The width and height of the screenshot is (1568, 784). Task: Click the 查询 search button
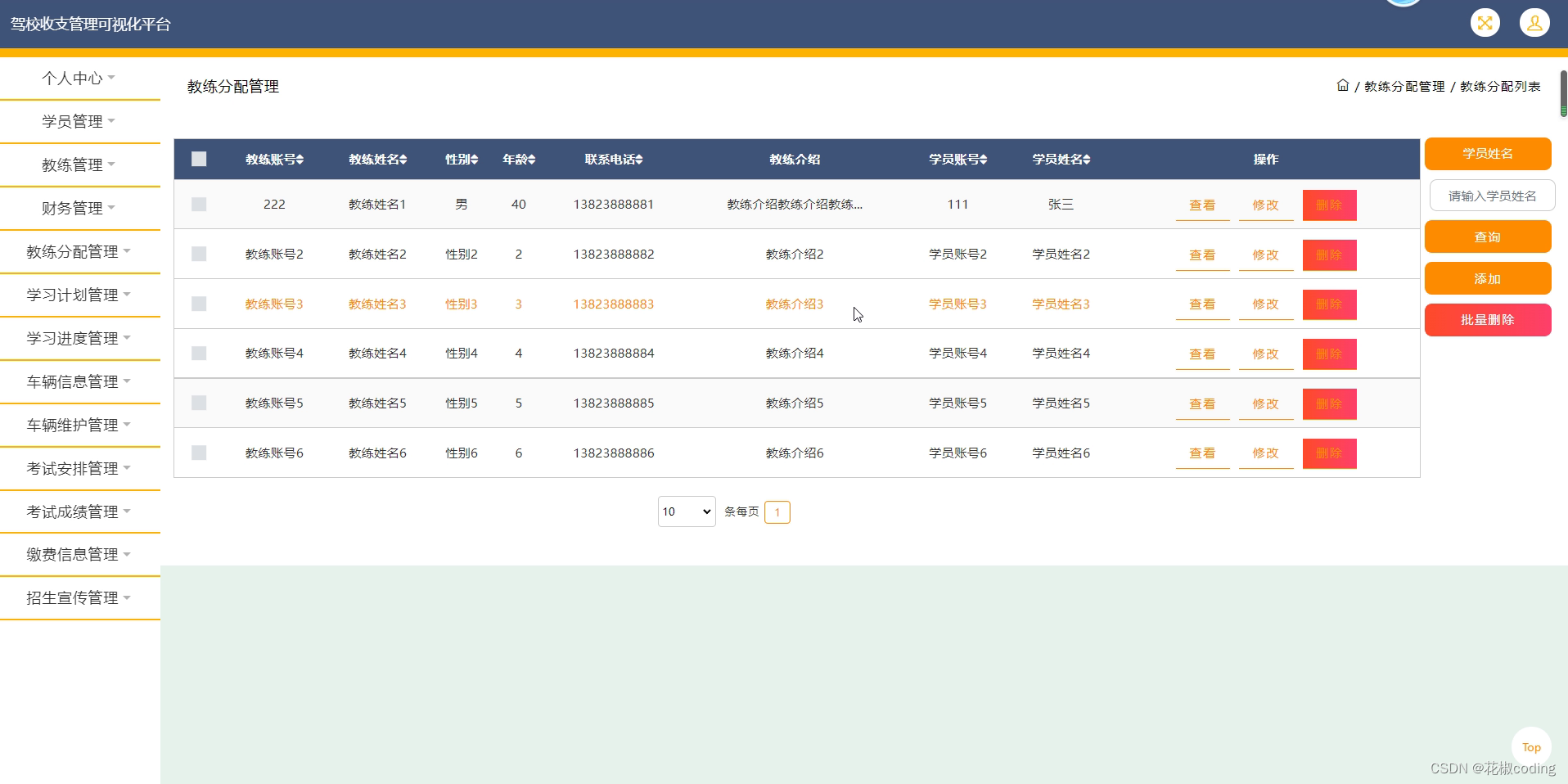[1488, 237]
